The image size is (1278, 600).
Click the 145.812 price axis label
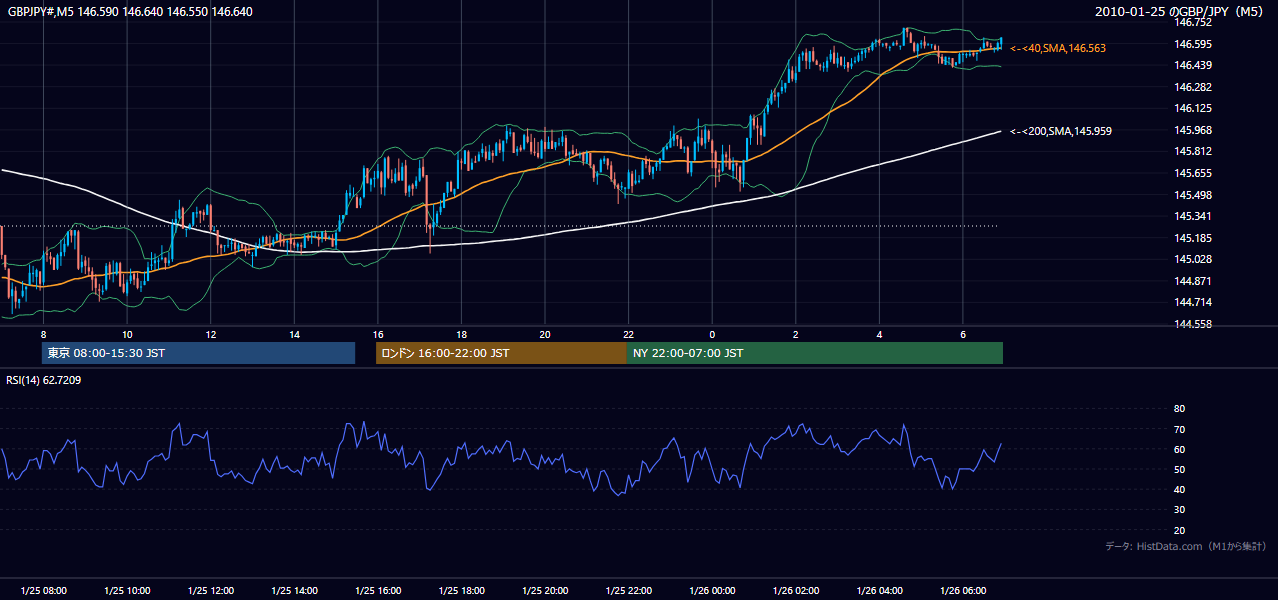tap(1193, 152)
